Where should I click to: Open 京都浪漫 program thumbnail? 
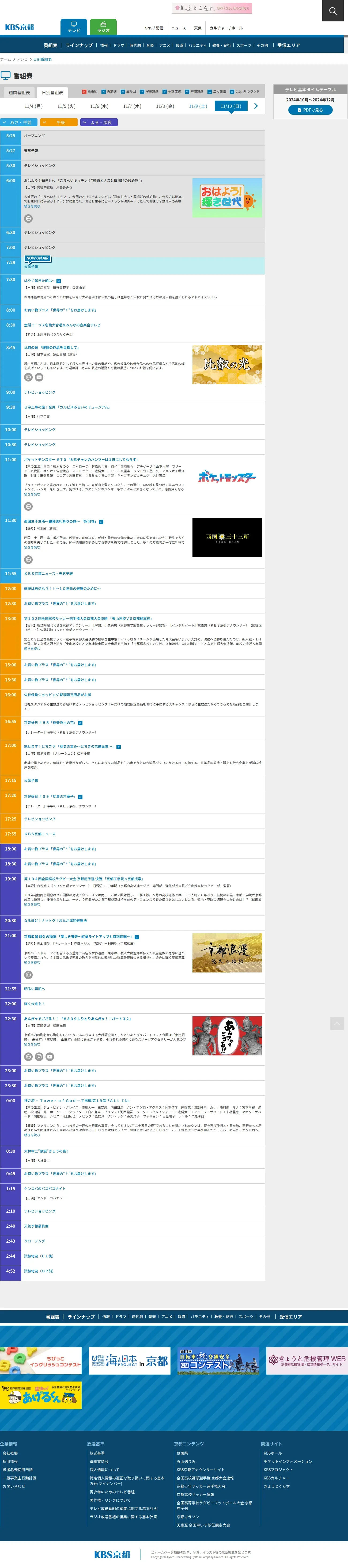pyautogui.click(x=227, y=953)
